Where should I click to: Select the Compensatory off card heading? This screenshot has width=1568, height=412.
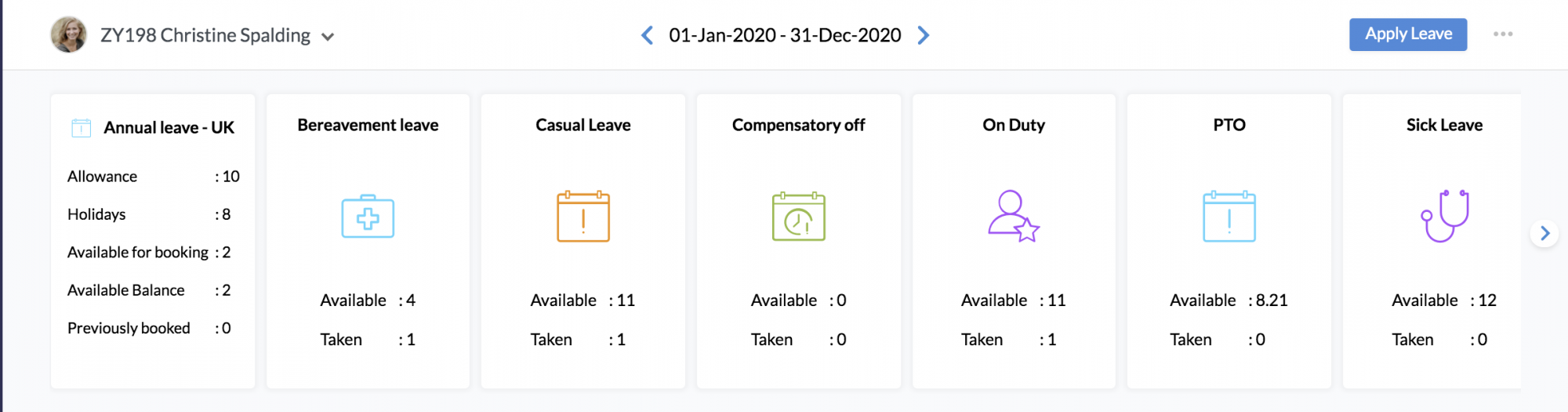[798, 125]
